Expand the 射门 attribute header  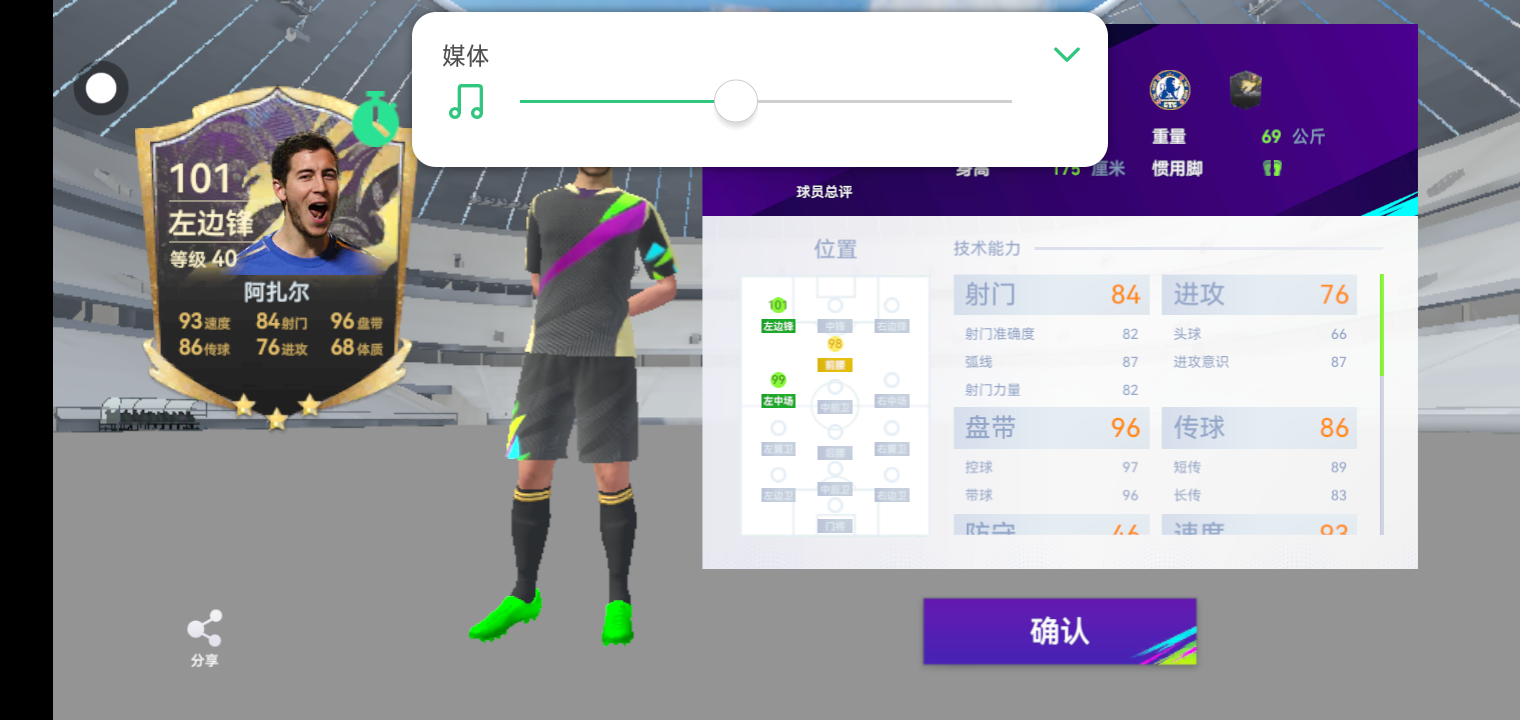click(x=1052, y=295)
